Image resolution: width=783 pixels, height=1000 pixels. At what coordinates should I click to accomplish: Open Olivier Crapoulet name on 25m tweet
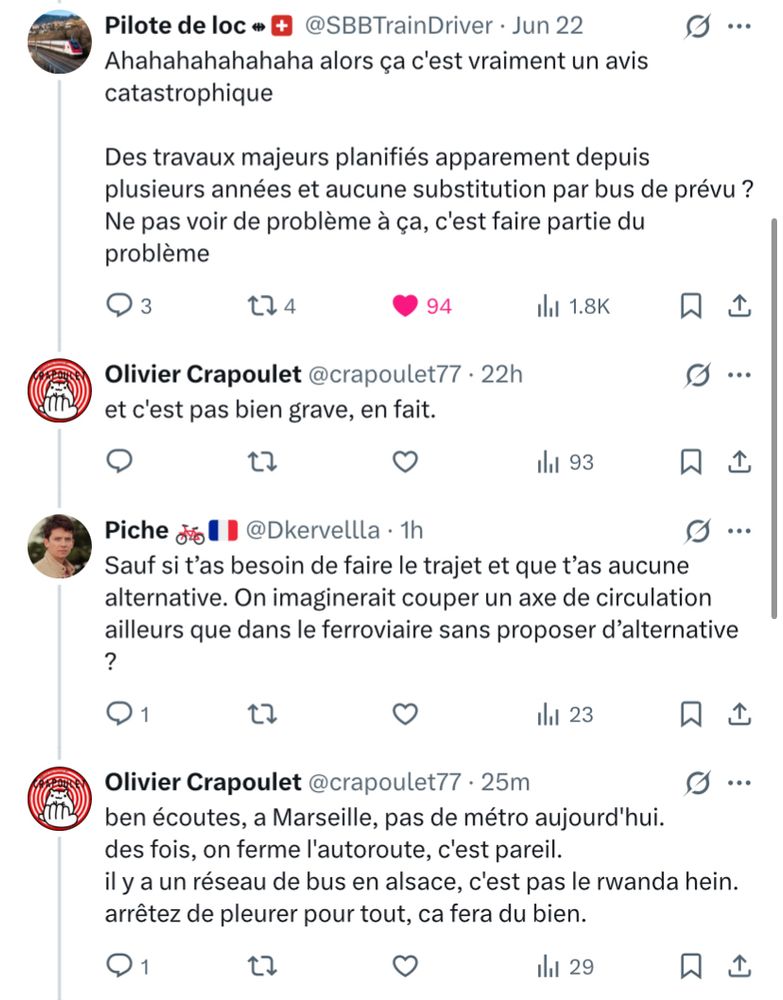click(203, 782)
